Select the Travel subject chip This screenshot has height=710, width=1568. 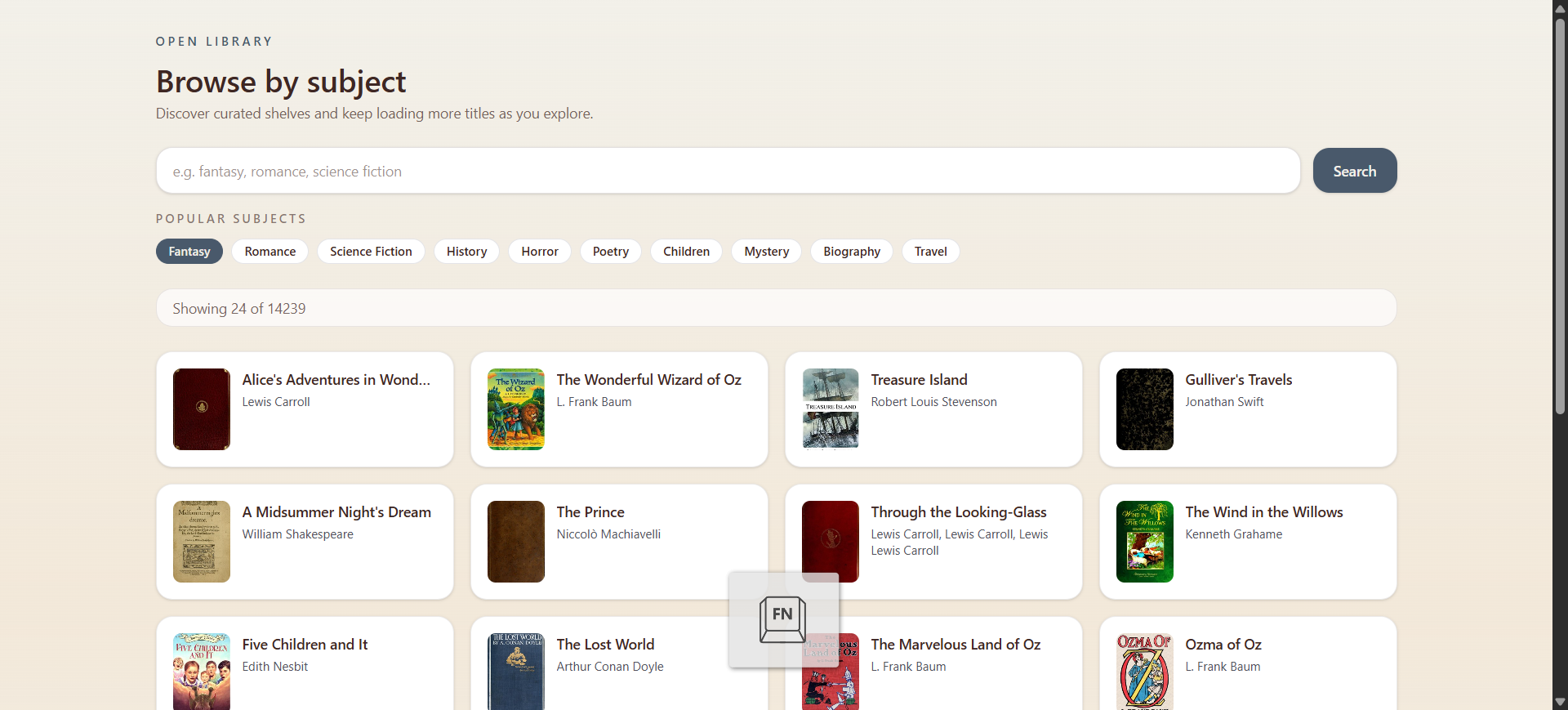pos(931,252)
